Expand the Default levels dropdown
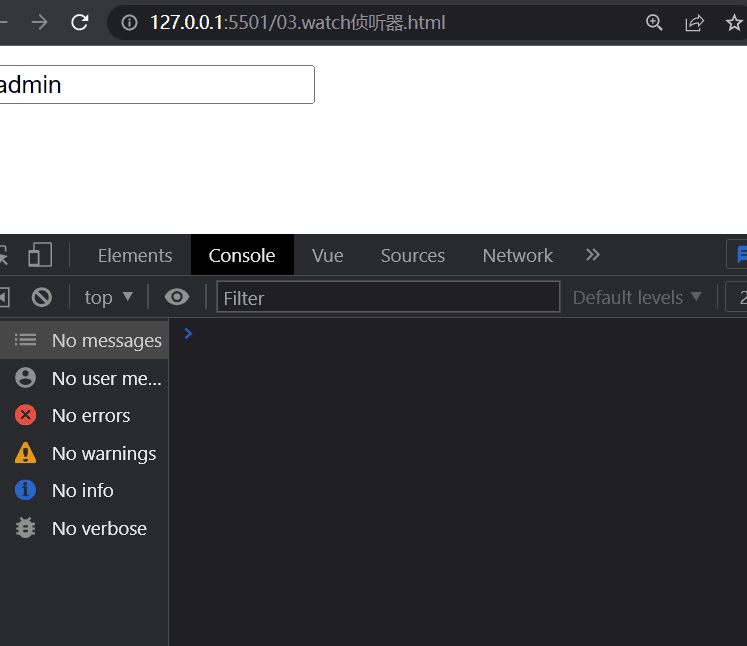This screenshot has width=747, height=646. [637, 297]
